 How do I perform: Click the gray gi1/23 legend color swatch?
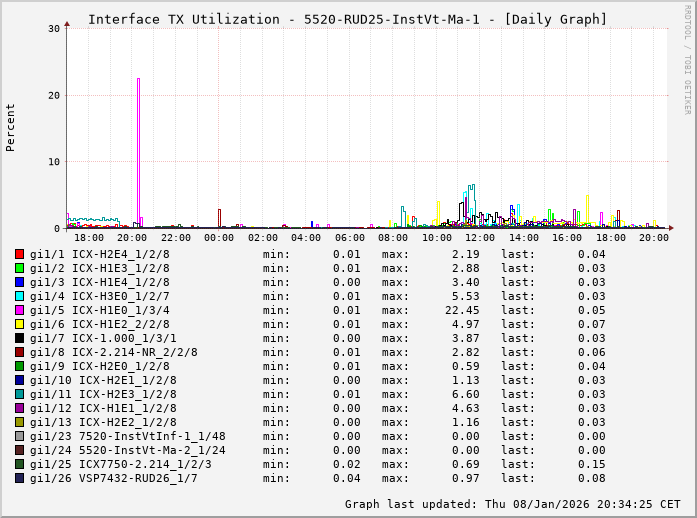tap(20, 436)
